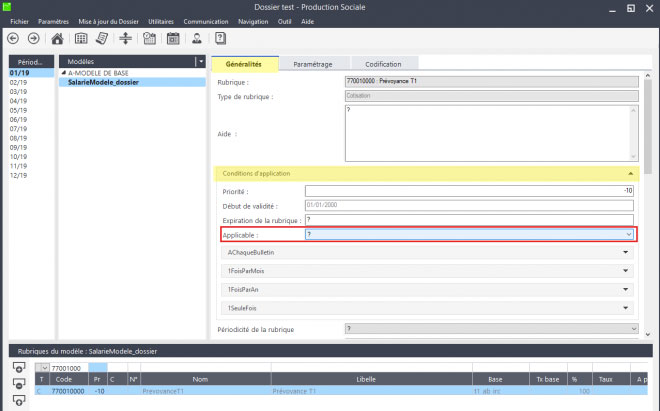Open the Outil menu

[285, 21]
